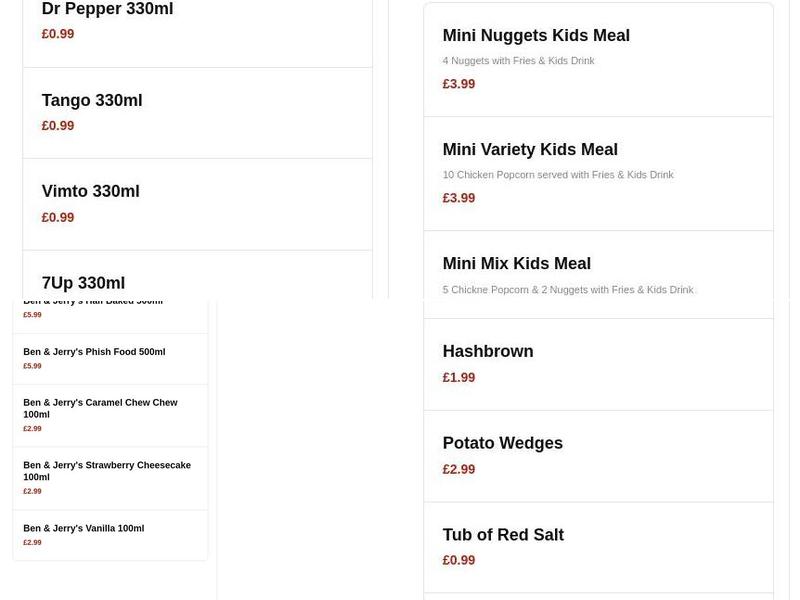The height and width of the screenshot is (600, 800).
Task: Click the Tango 330ml drink entry
Action: point(91,100)
